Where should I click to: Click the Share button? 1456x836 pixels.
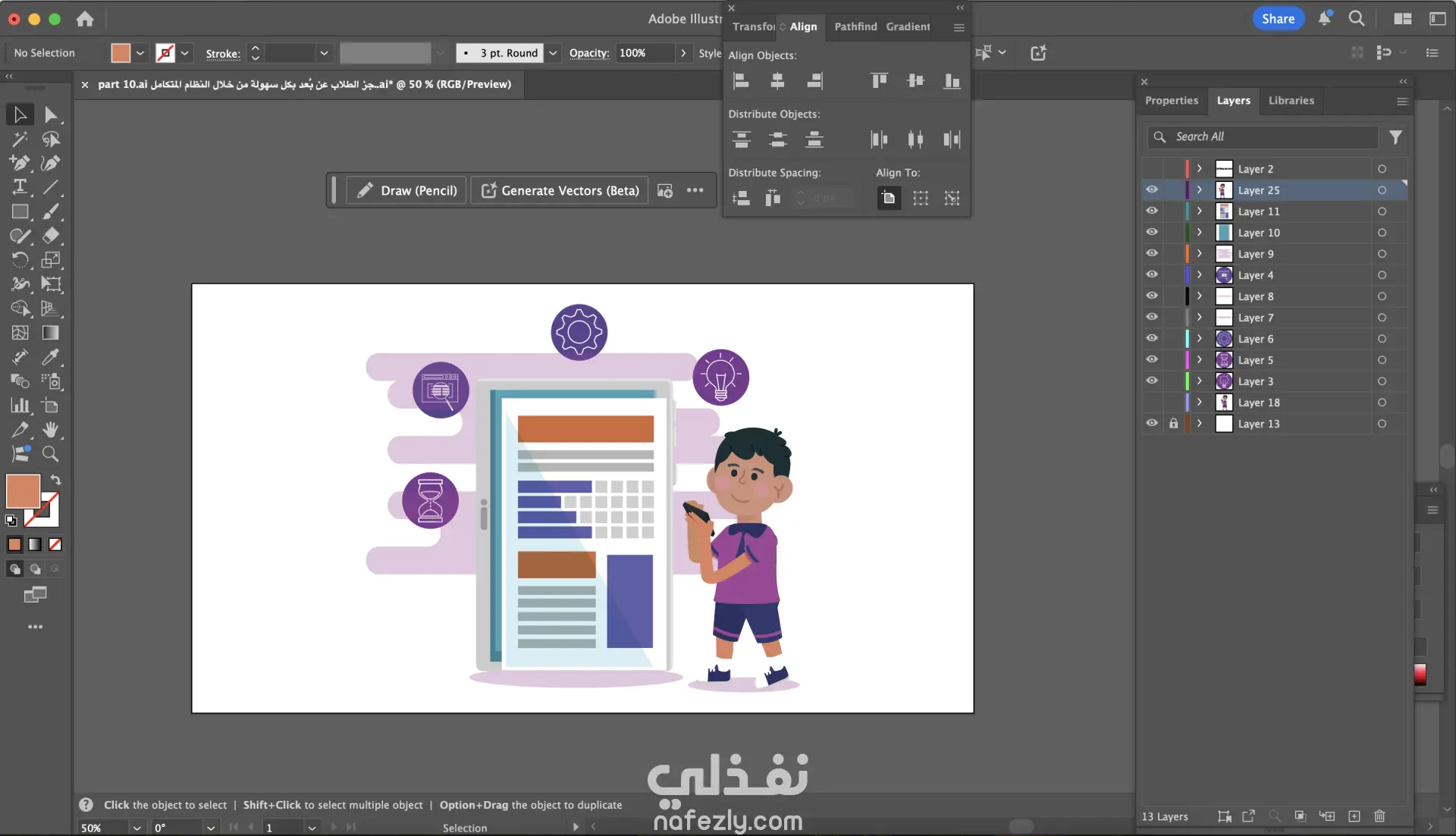click(1278, 19)
